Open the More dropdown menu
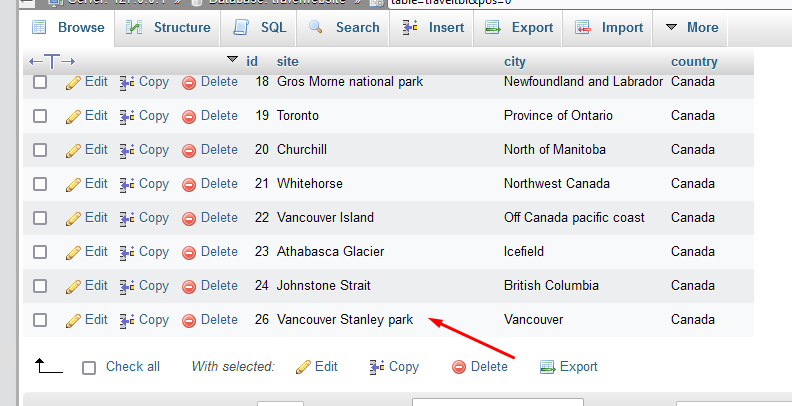The width and height of the screenshot is (792, 406). coord(691,28)
